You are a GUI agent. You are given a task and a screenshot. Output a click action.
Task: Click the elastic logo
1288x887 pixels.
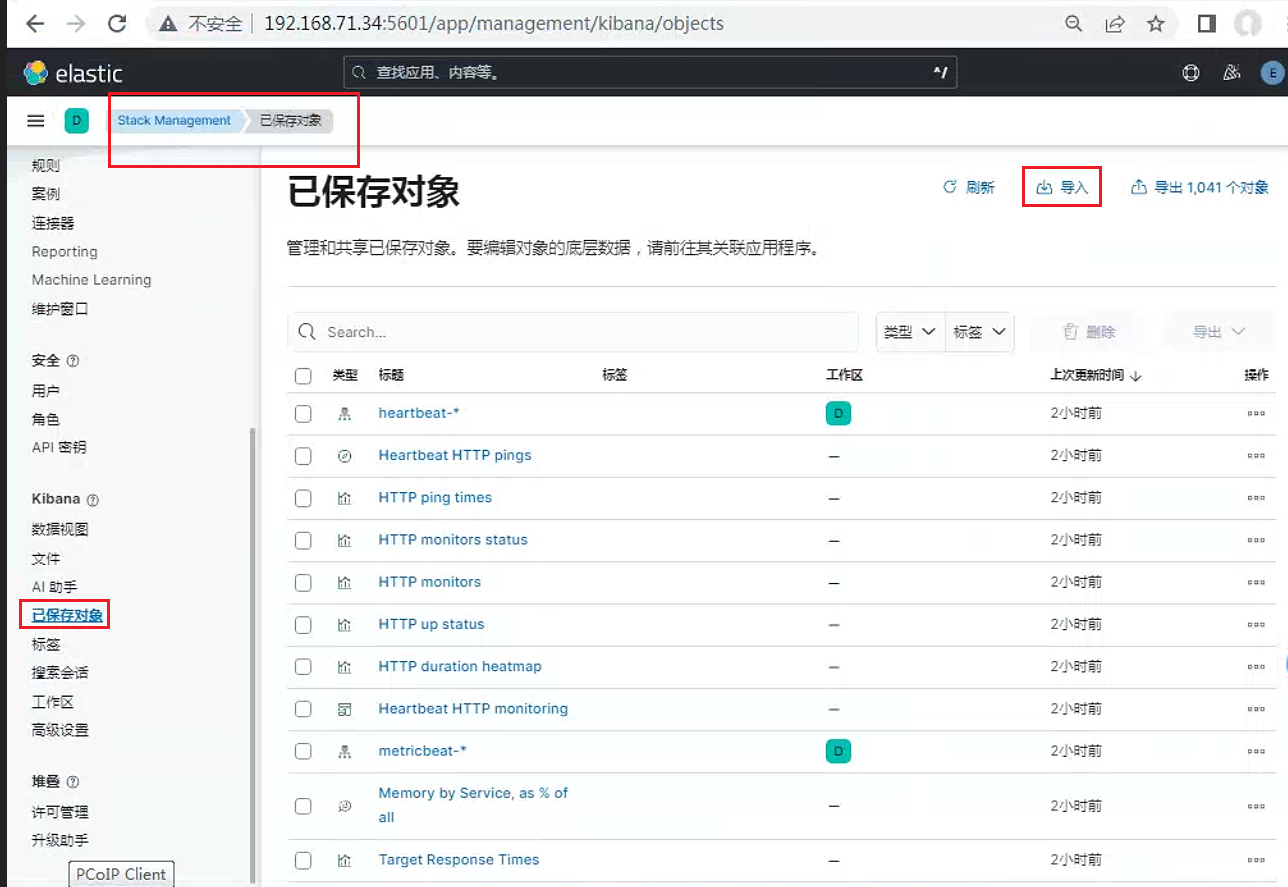[73, 73]
